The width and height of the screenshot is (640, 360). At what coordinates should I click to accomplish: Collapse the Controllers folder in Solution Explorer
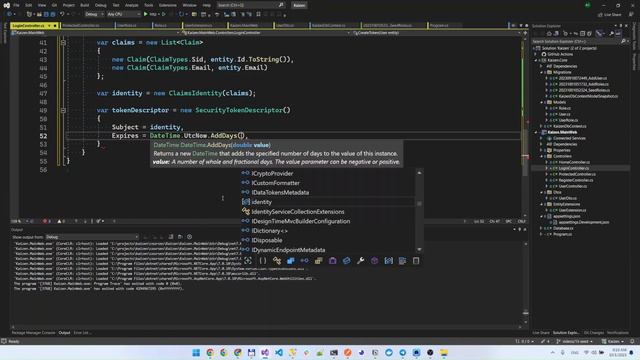pos(542,156)
